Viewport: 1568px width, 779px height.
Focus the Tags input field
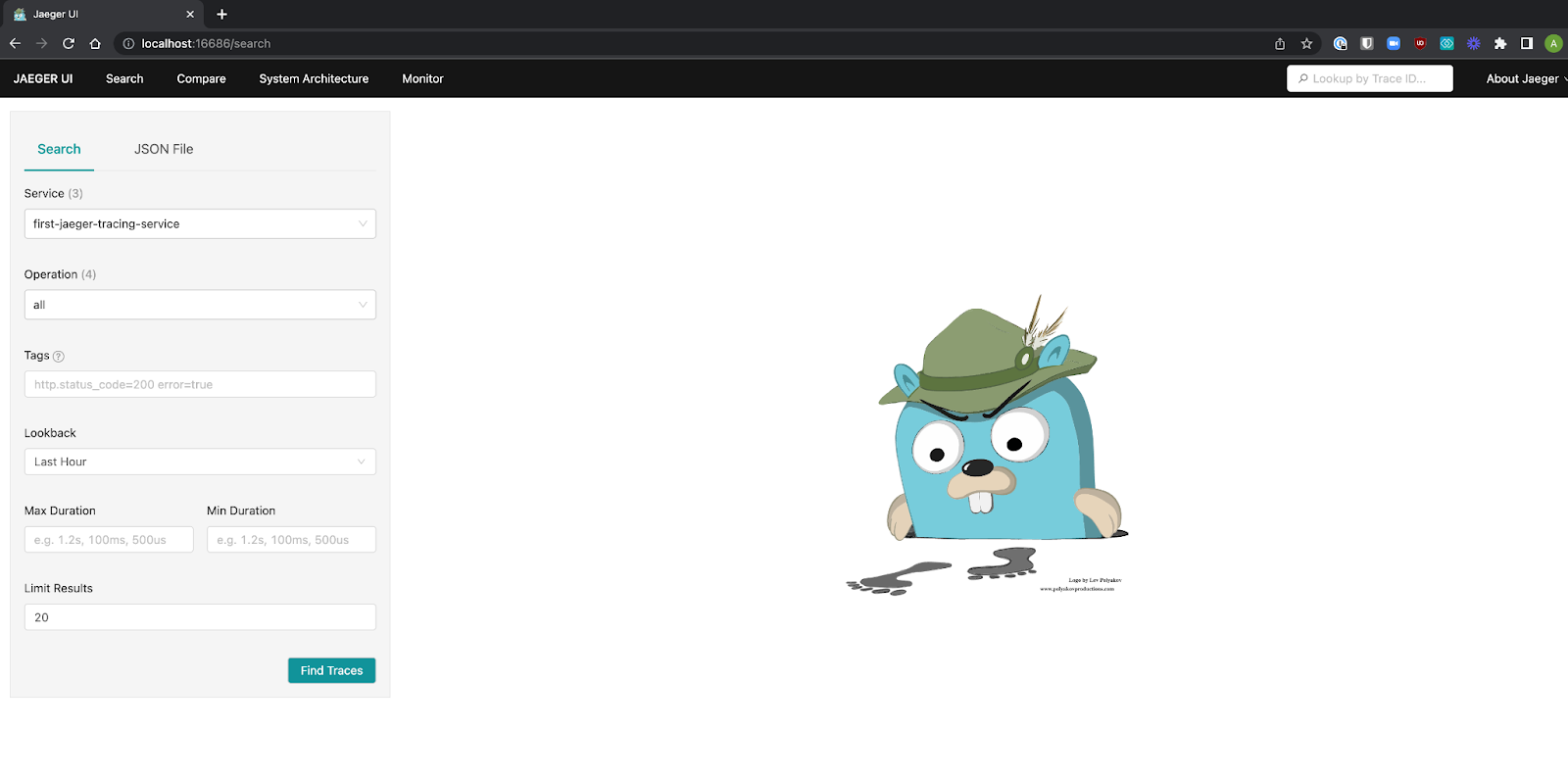click(200, 384)
